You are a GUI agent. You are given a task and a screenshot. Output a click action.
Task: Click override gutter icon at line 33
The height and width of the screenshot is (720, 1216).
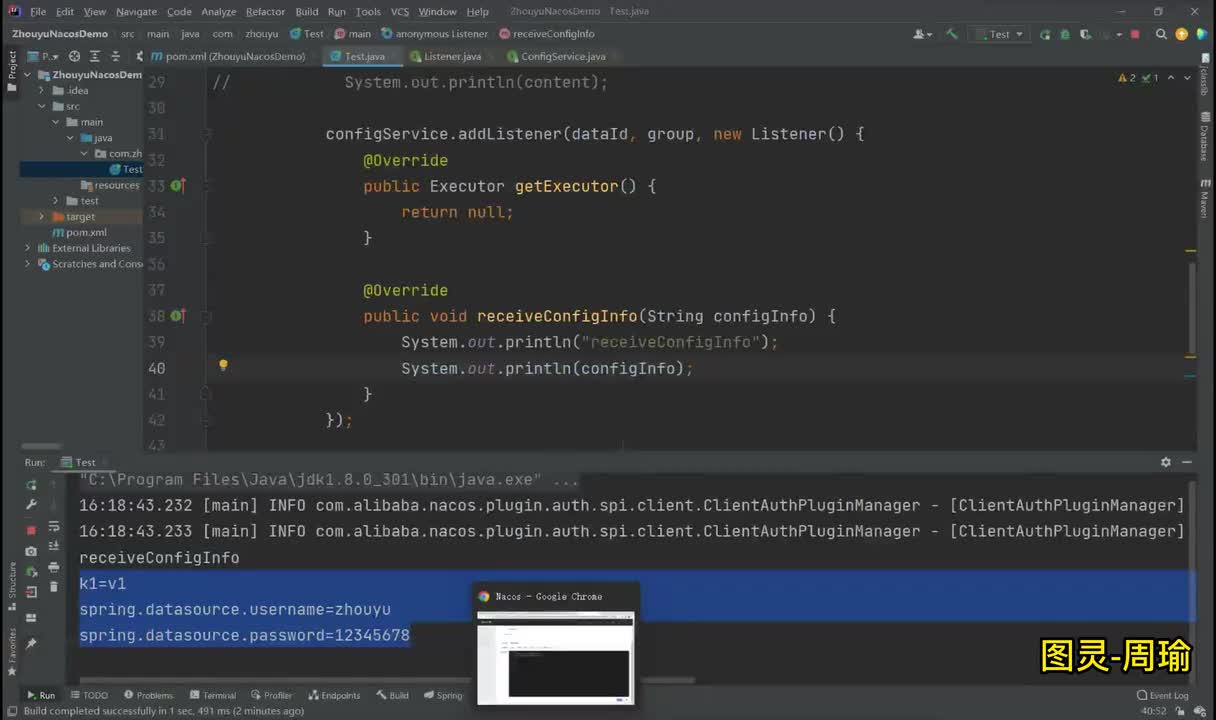(x=177, y=186)
